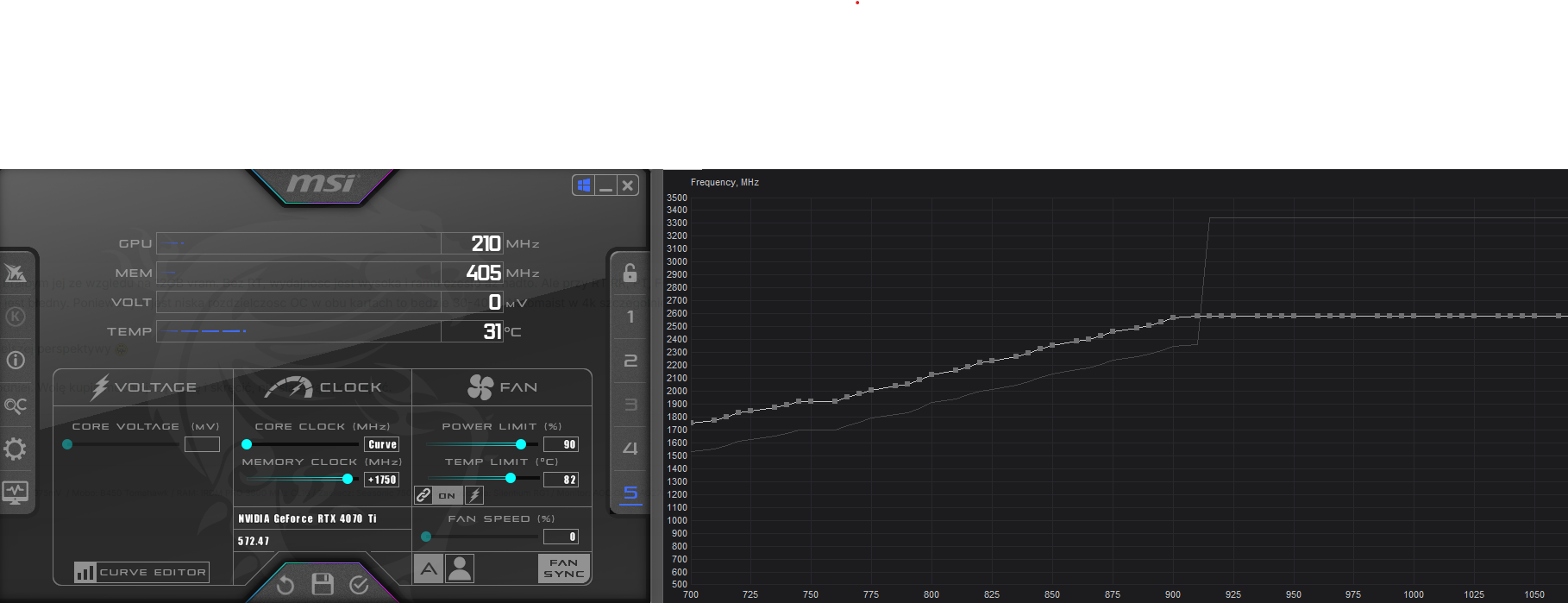Click the temp limit 82 field
Image resolution: width=1568 pixels, height=603 pixels.
click(x=561, y=480)
